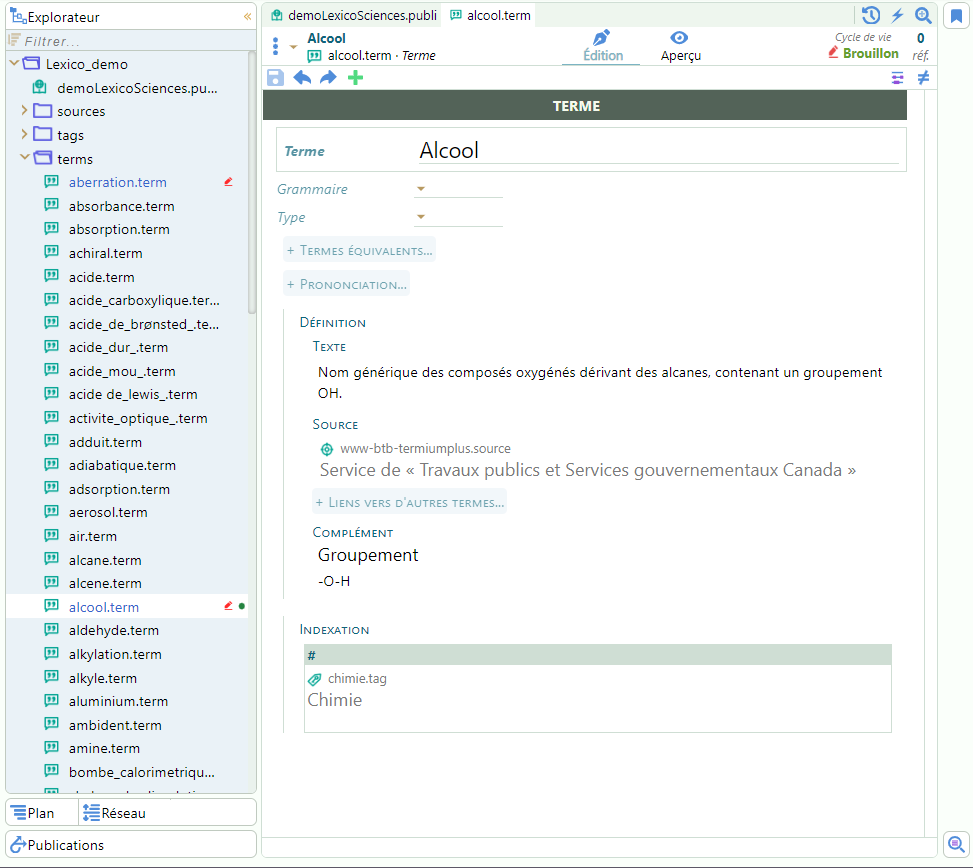This screenshot has height=868, width=973.
Task: Add Termes équivalents section
Action: pos(359,251)
